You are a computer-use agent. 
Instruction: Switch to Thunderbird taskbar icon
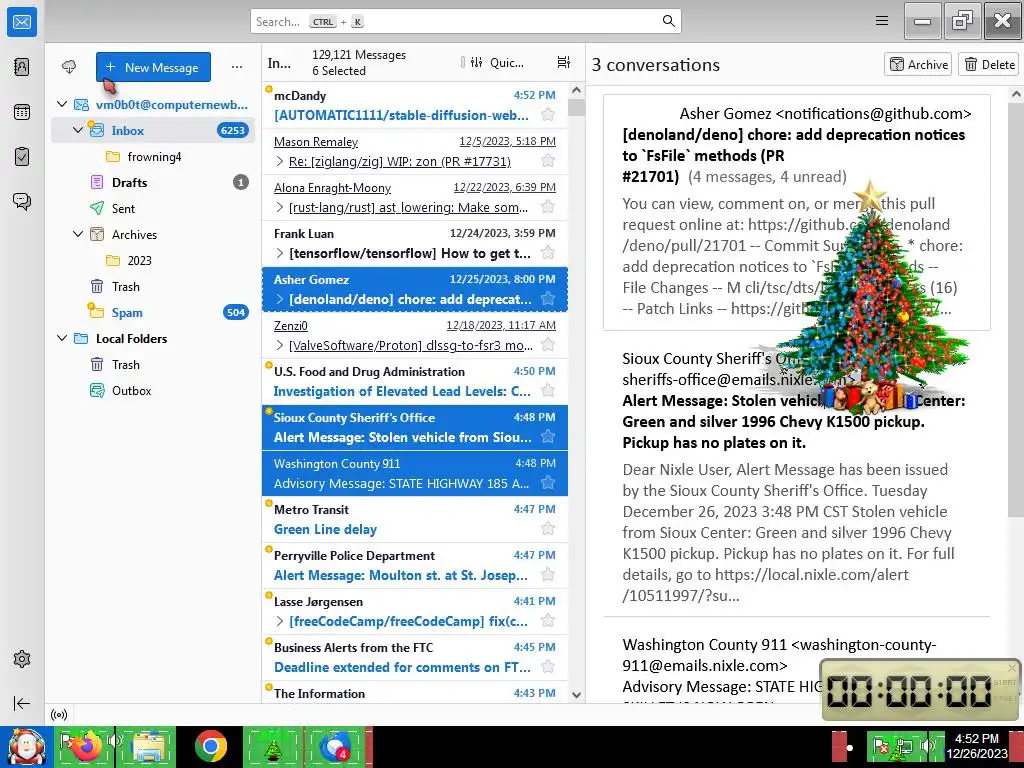point(334,746)
